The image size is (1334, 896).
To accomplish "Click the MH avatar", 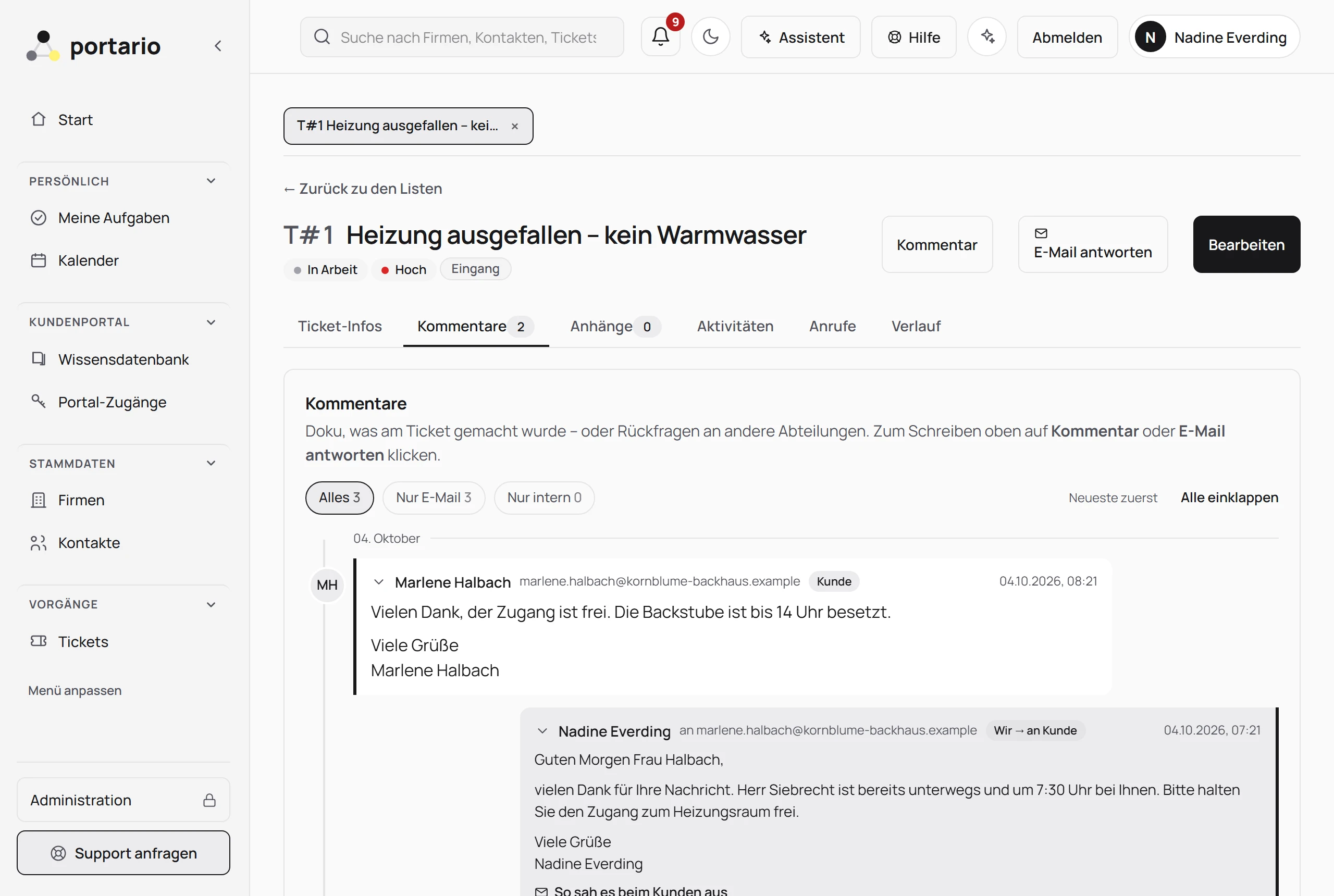I will tap(327, 584).
